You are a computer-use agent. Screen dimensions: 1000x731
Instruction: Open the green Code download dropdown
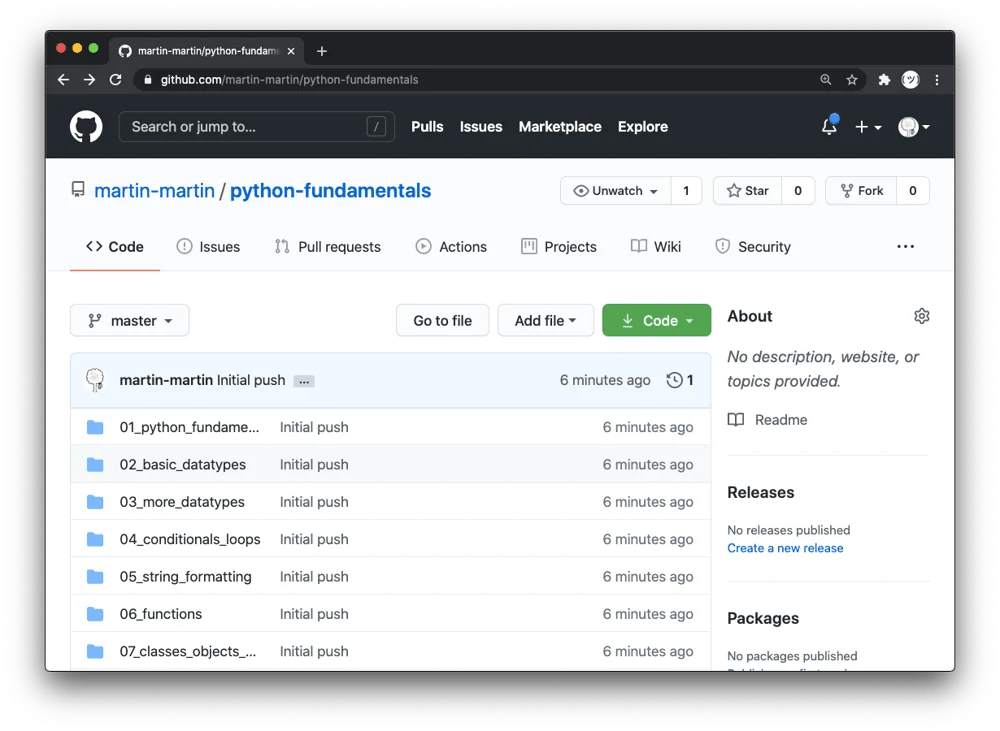[656, 320]
